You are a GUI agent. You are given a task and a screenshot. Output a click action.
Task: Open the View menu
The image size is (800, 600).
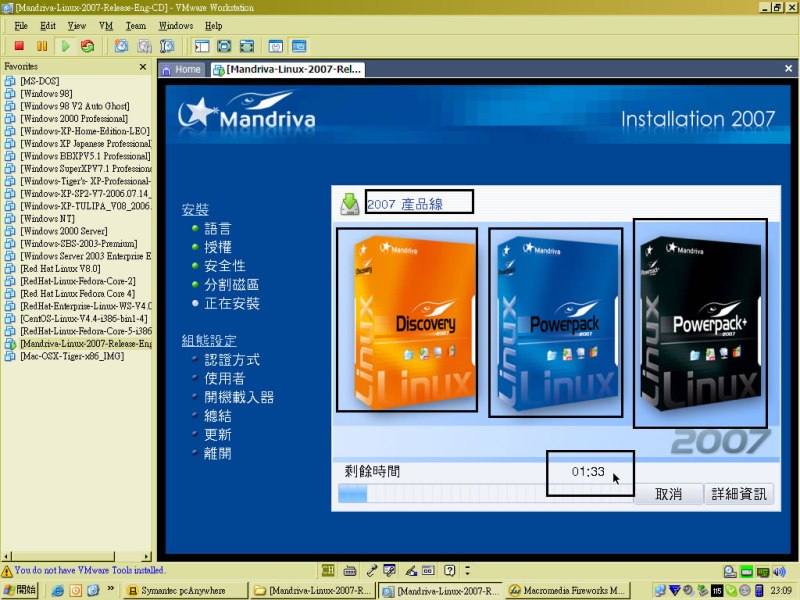[77, 26]
